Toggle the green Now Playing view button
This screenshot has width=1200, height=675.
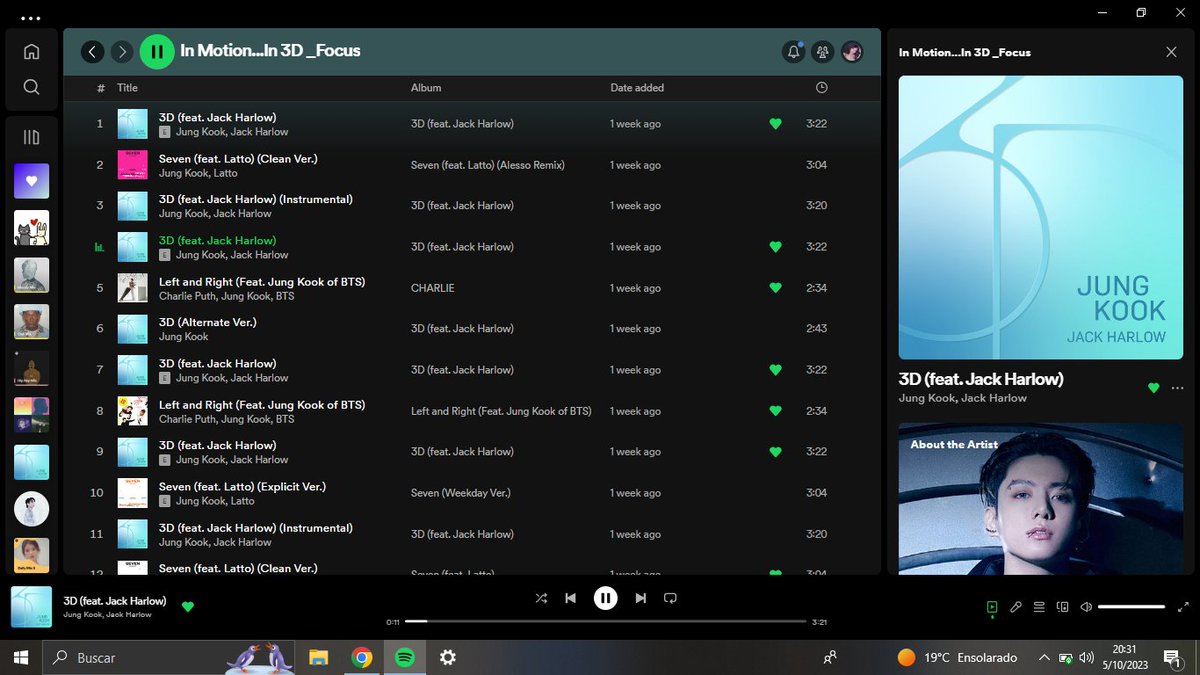point(991,606)
